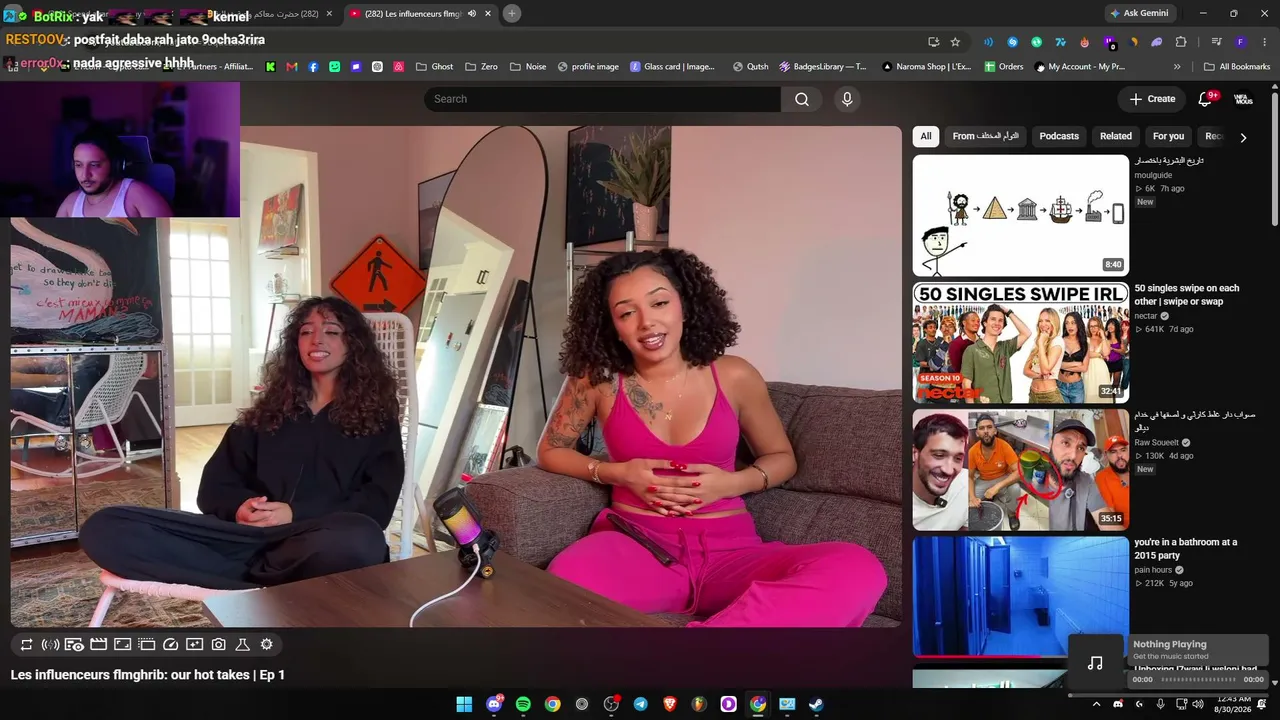Bookmark this page with the star icon

coord(955,42)
